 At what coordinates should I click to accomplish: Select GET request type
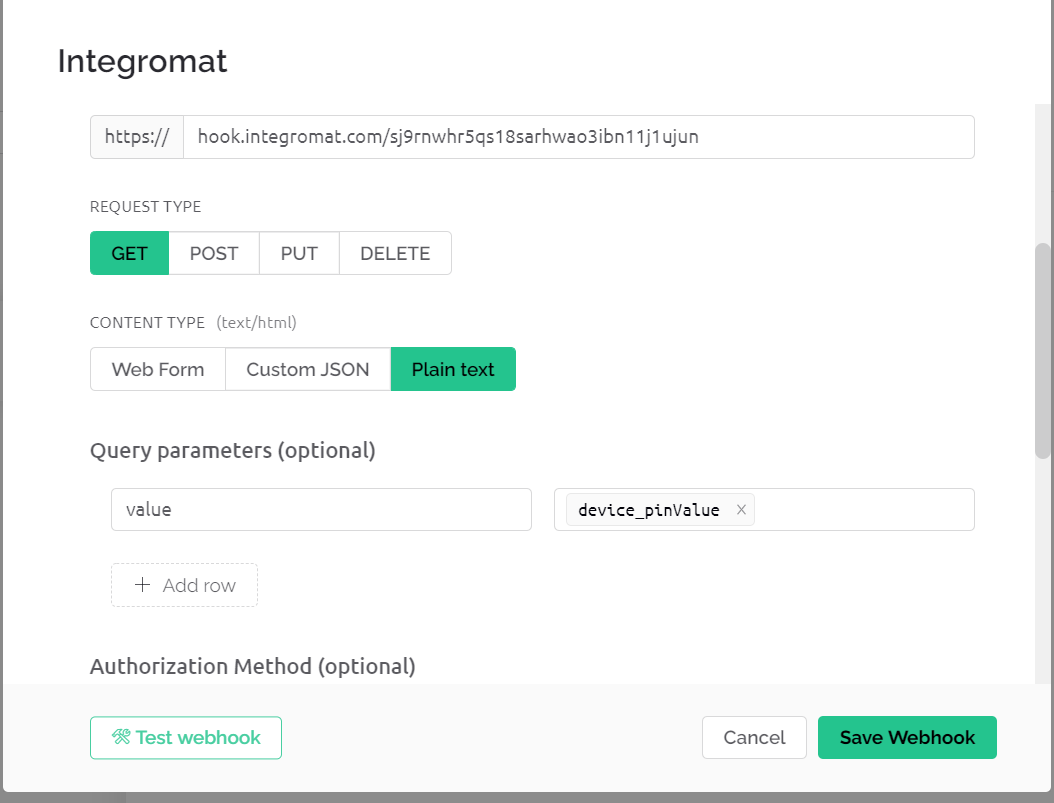(x=129, y=253)
